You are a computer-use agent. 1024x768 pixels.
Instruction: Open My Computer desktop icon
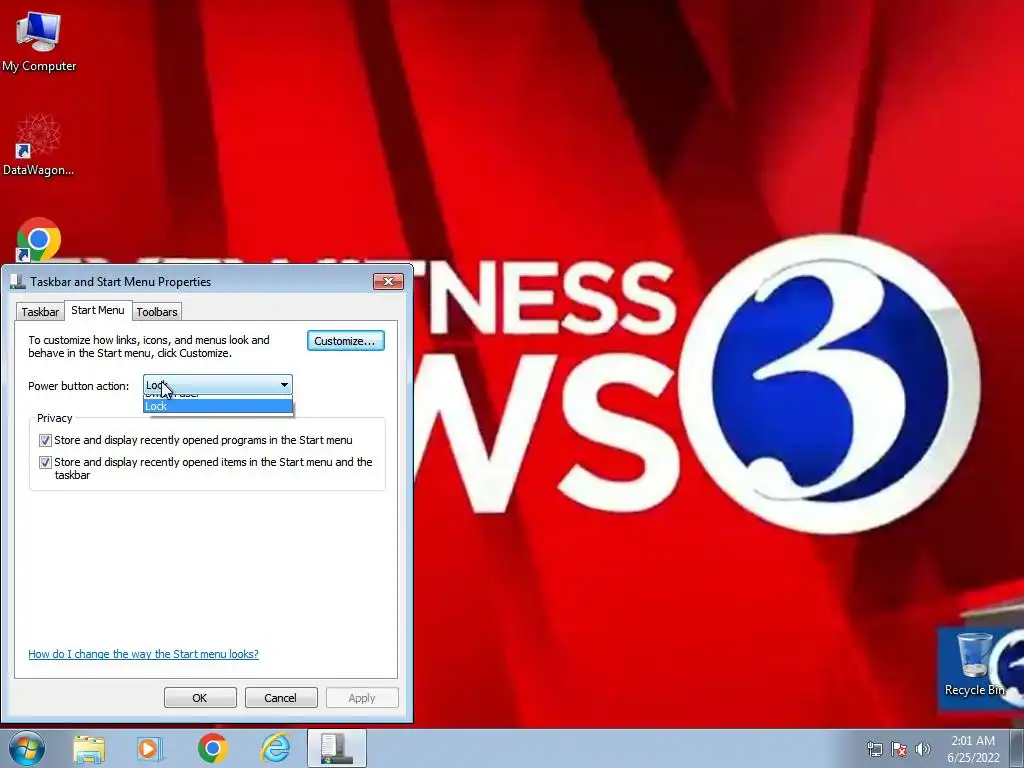pos(39,40)
